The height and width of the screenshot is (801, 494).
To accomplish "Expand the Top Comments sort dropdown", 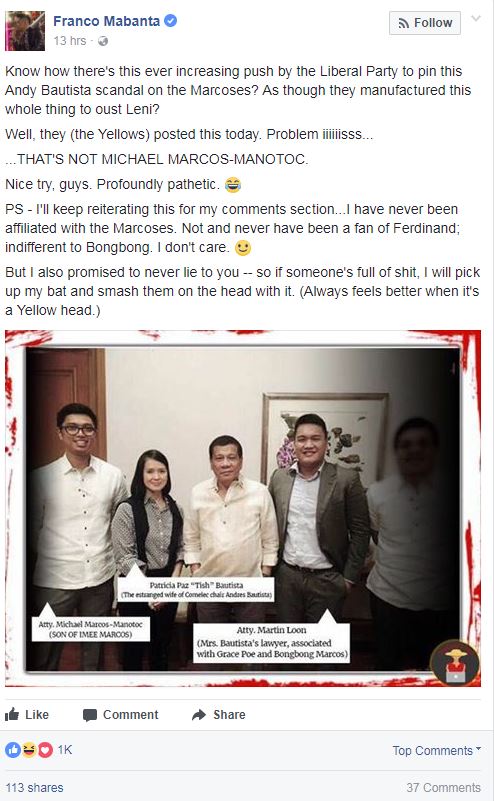I will tap(437, 750).
